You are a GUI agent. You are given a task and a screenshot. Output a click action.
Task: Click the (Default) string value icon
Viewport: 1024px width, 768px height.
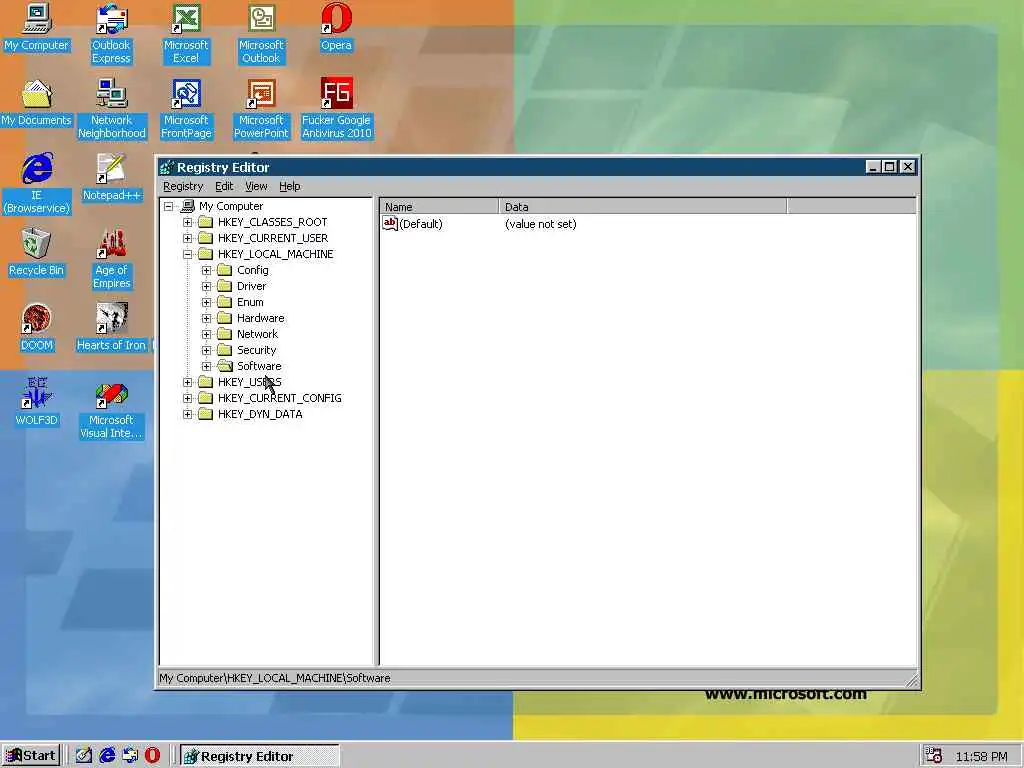click(x=390, y=223)
